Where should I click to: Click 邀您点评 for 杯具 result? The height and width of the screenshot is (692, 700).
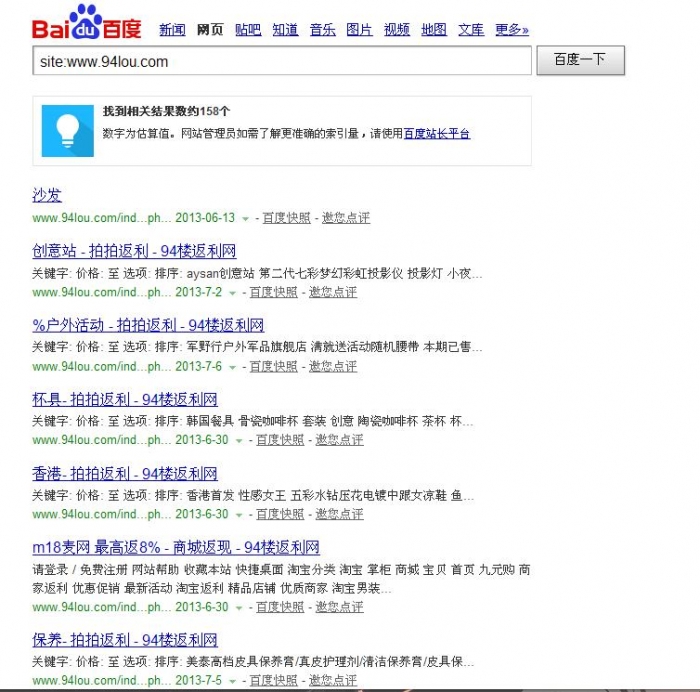(339, 440)
